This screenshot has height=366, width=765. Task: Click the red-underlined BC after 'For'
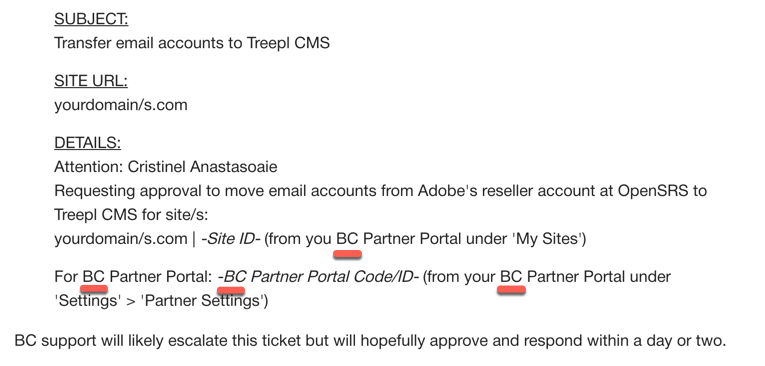click(x=94, y=277)
